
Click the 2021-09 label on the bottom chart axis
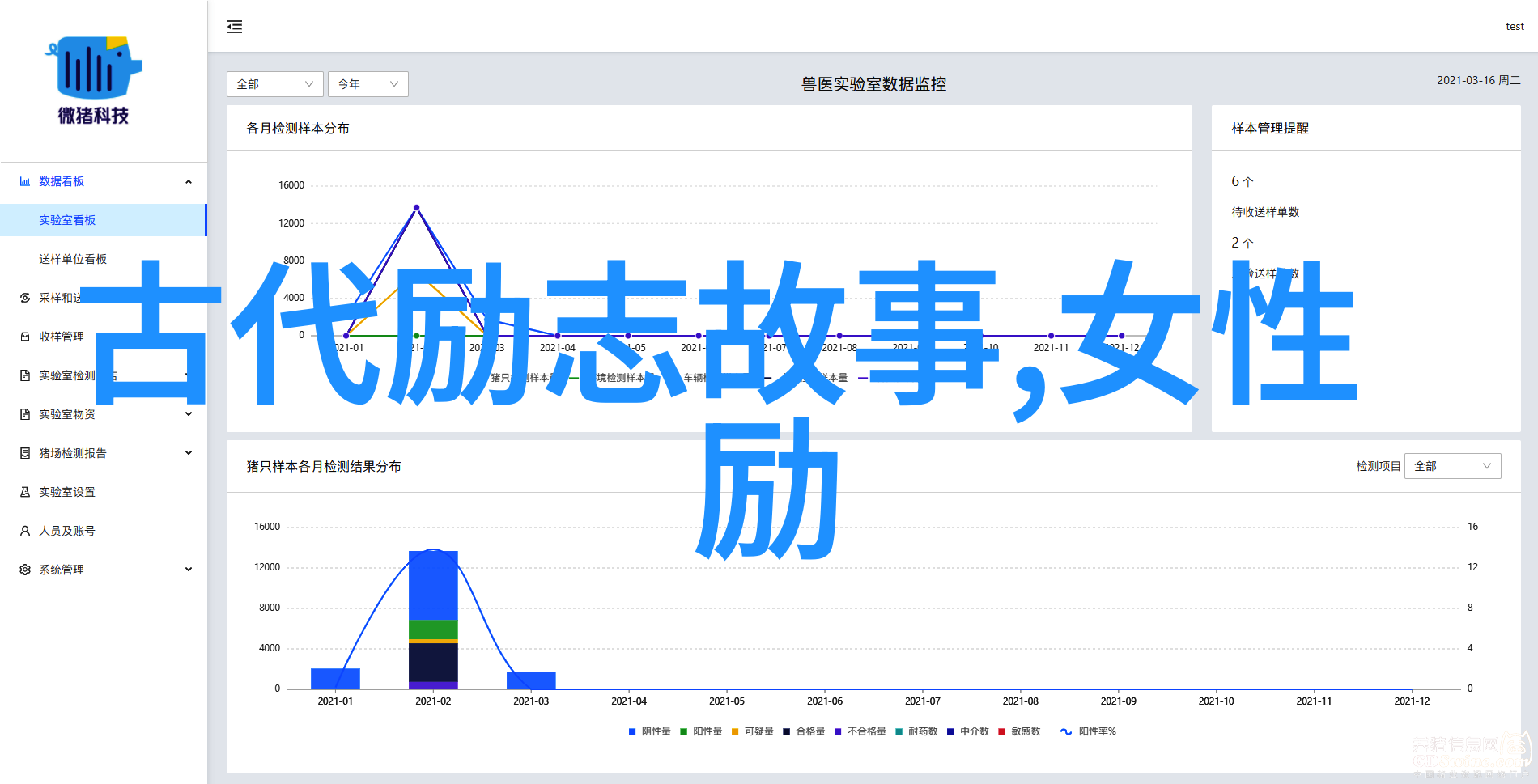[1118, 701]
